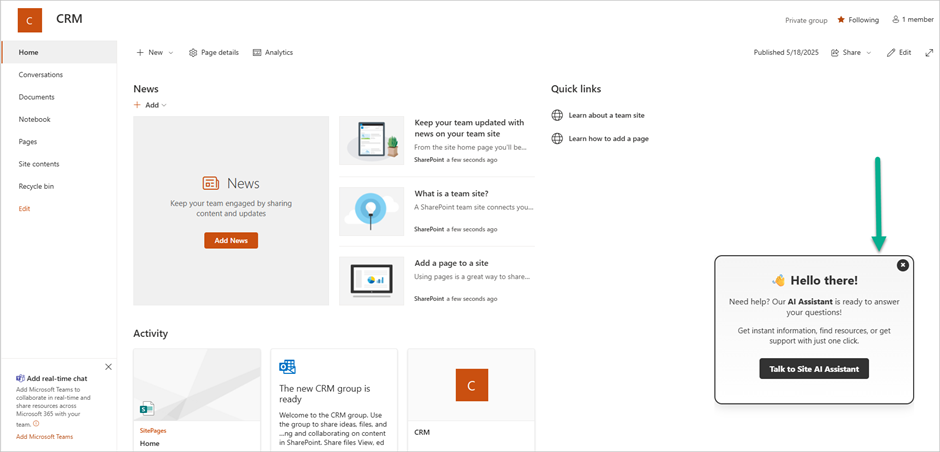Click the Edit pencil in the command bar
The width and height of the screenshot is (940, 452).
(891, 53)
